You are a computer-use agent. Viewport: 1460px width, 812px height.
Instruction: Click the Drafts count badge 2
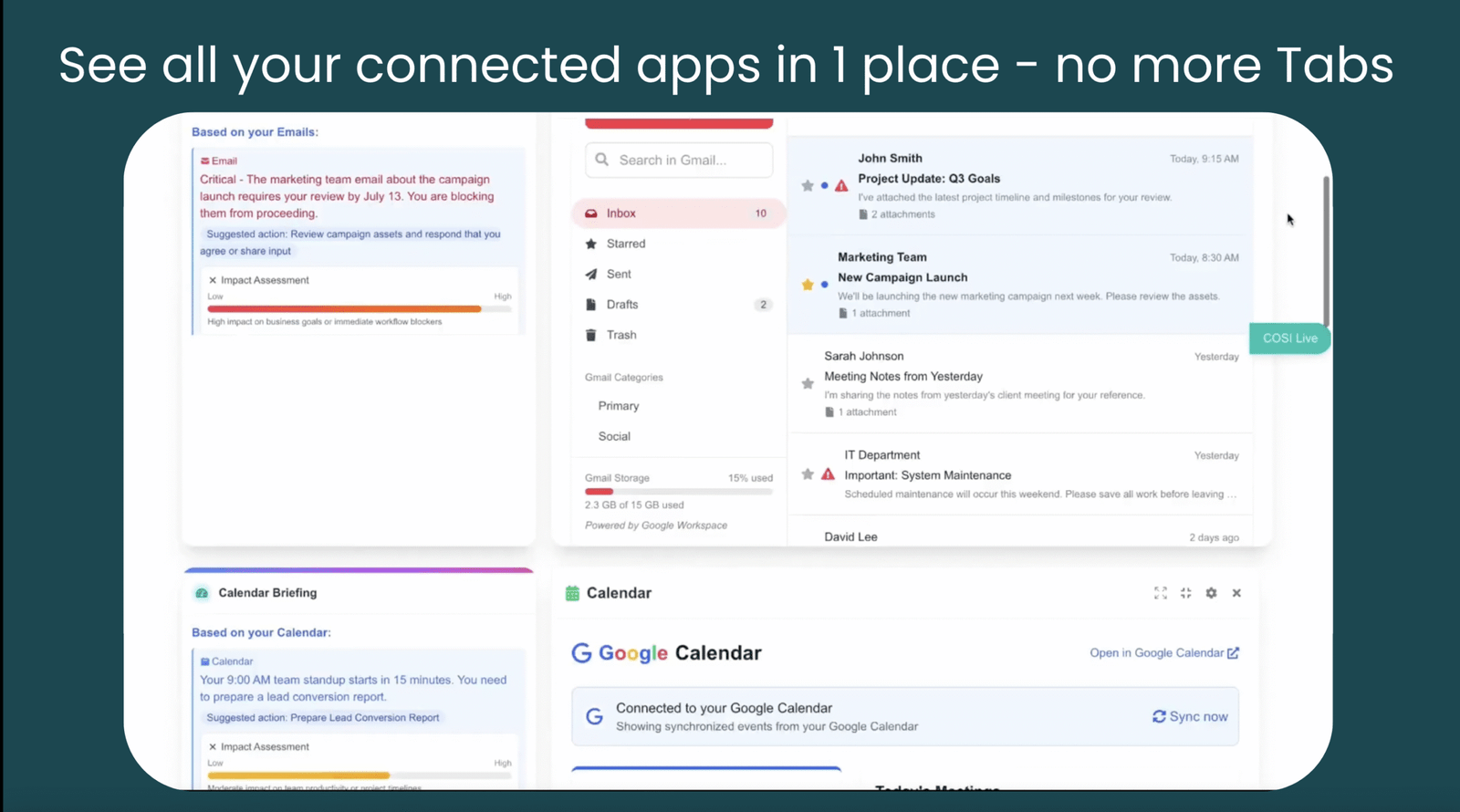(x=764, y=305)
